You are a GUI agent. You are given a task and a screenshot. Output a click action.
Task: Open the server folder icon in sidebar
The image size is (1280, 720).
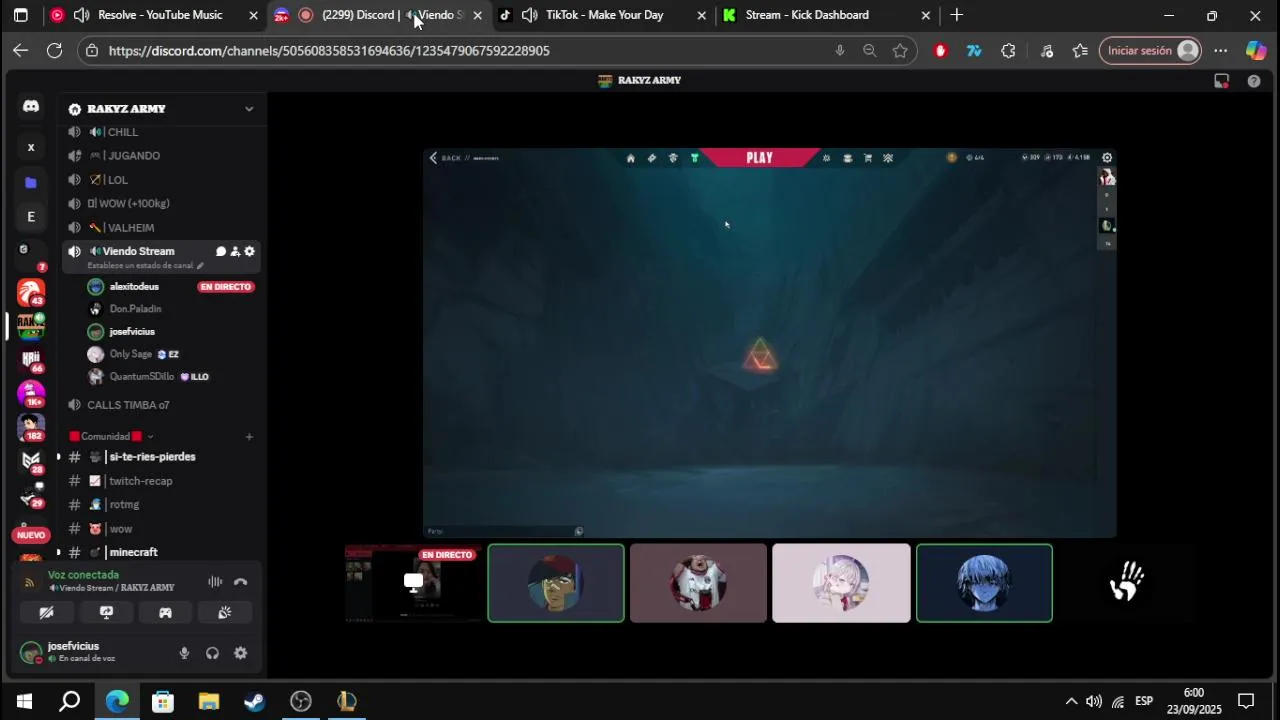pyautogui.click(x=31, y=182)
